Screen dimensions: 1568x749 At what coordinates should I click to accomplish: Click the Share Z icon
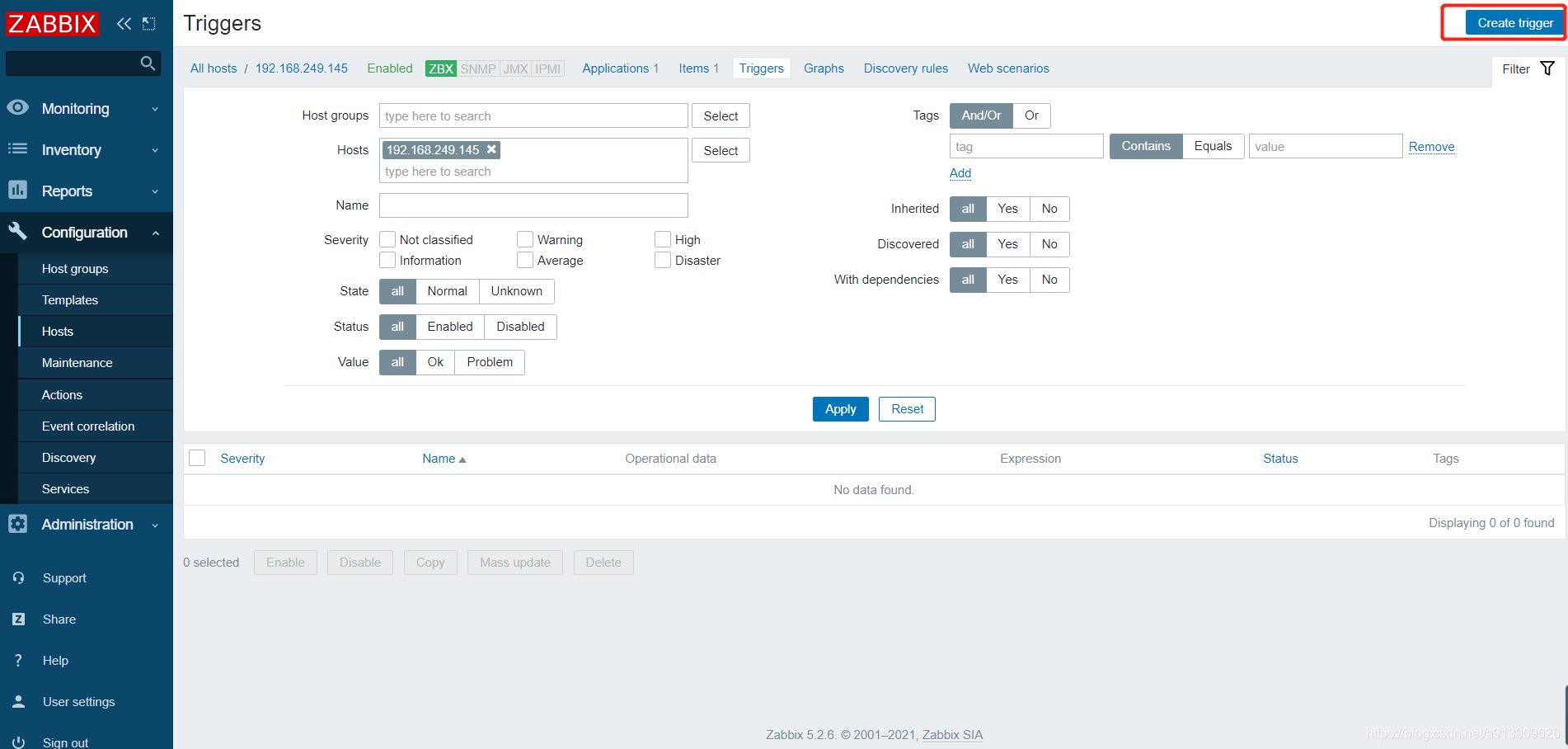(x=18, y=619)
